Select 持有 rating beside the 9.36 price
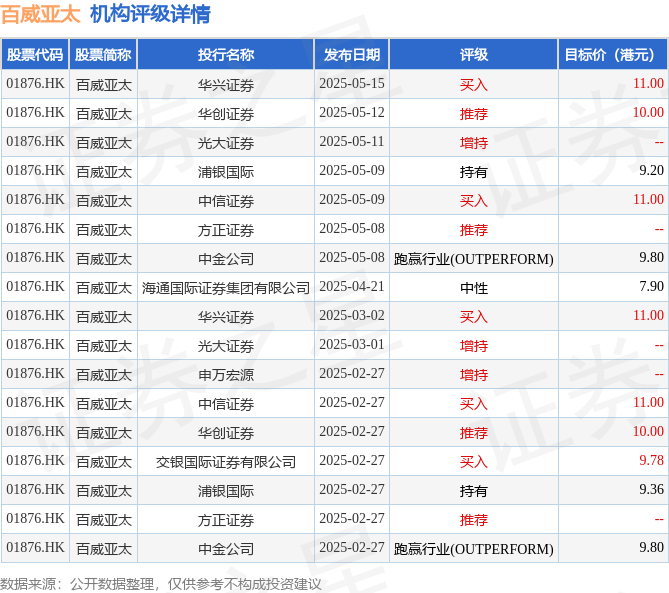The height and width of the screenshot is (593, 669). point(474,491)
